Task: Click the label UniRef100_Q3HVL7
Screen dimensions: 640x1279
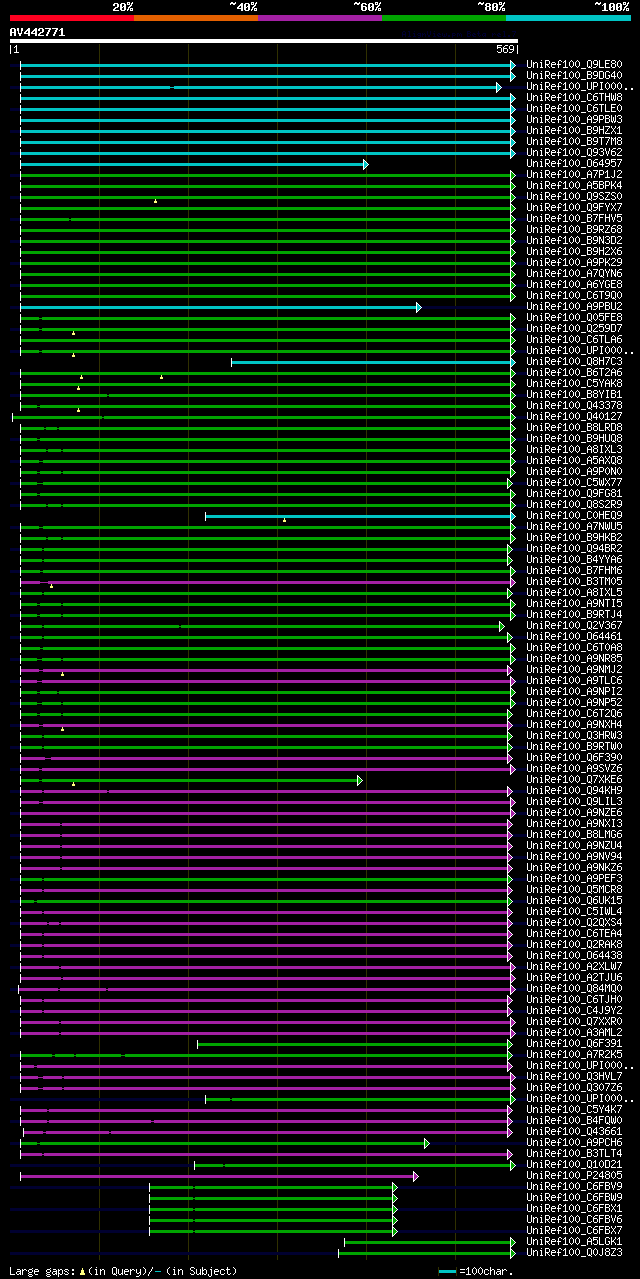Action: point(574,1077)
